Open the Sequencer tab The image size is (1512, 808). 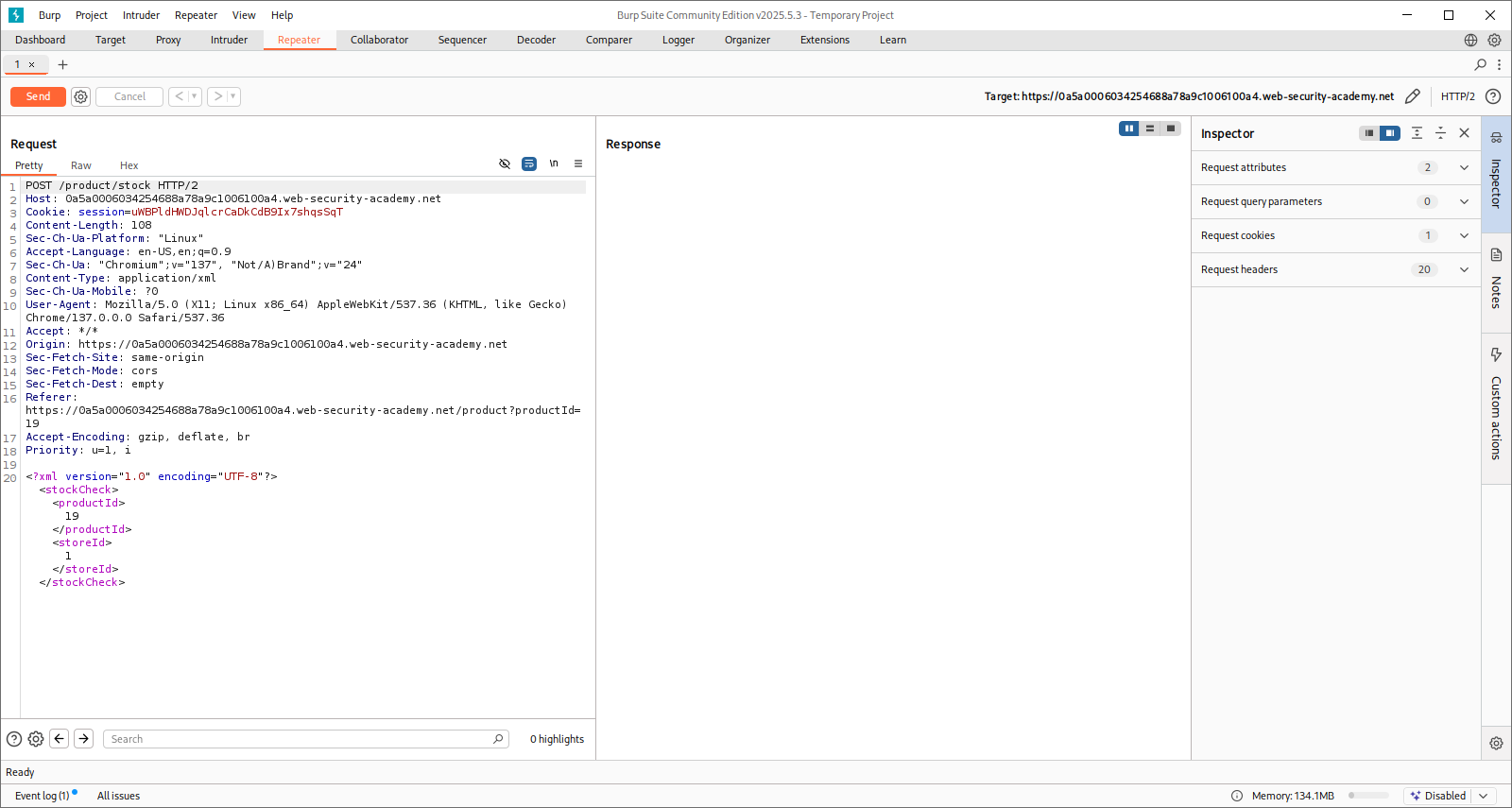[x=462, y=40]
